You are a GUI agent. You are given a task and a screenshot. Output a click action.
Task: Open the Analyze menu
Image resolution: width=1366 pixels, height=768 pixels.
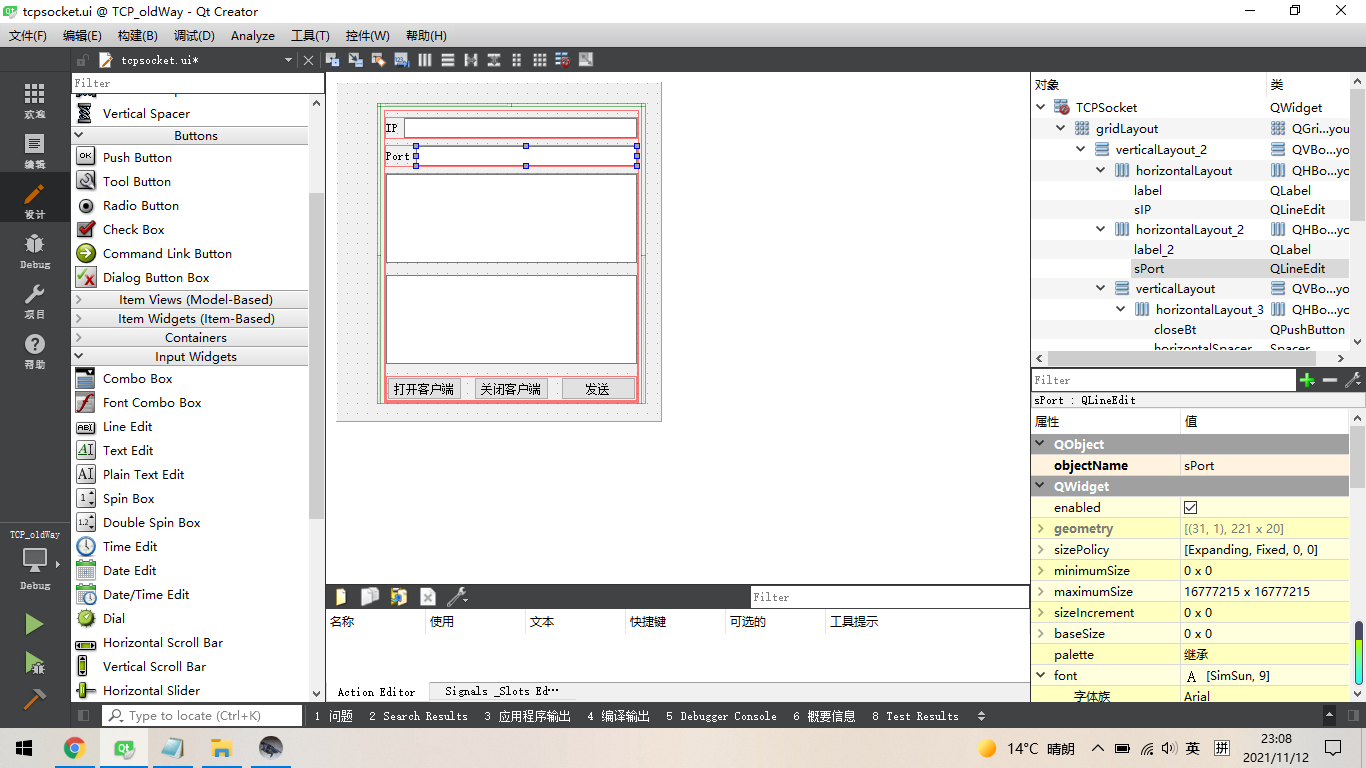(x=252, y=35)
